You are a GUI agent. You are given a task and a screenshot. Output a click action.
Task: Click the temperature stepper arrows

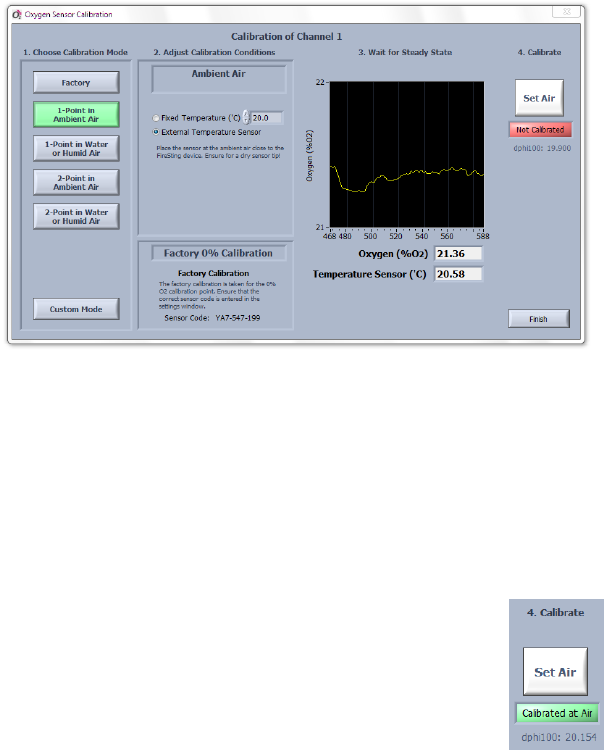pyautogui.click(x=246, y=118)
